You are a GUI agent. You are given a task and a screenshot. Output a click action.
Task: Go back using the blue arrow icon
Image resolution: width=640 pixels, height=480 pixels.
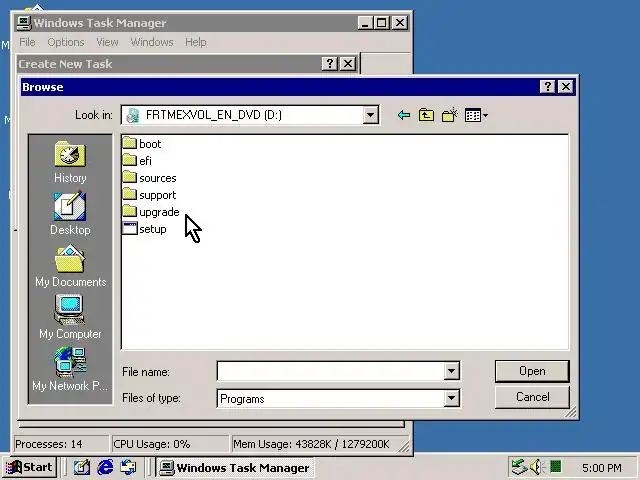(x=404, y=116)
